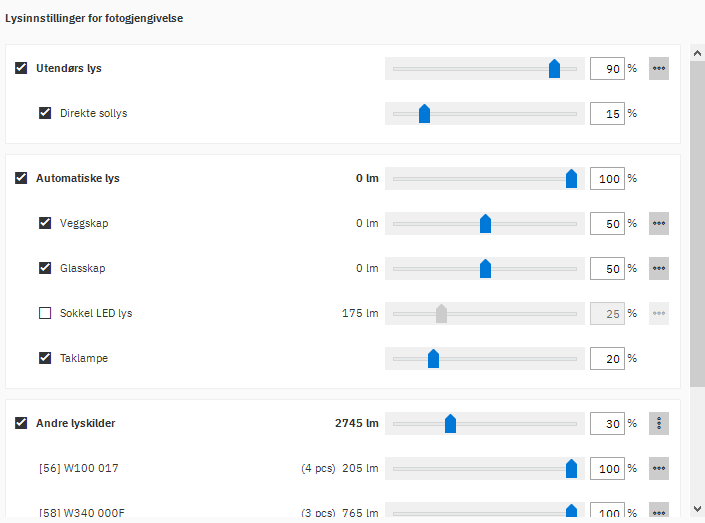This screenshot has height=523, width=705.
Task: Uncheck the Taklampe checkbox
Action: point(45,358)
